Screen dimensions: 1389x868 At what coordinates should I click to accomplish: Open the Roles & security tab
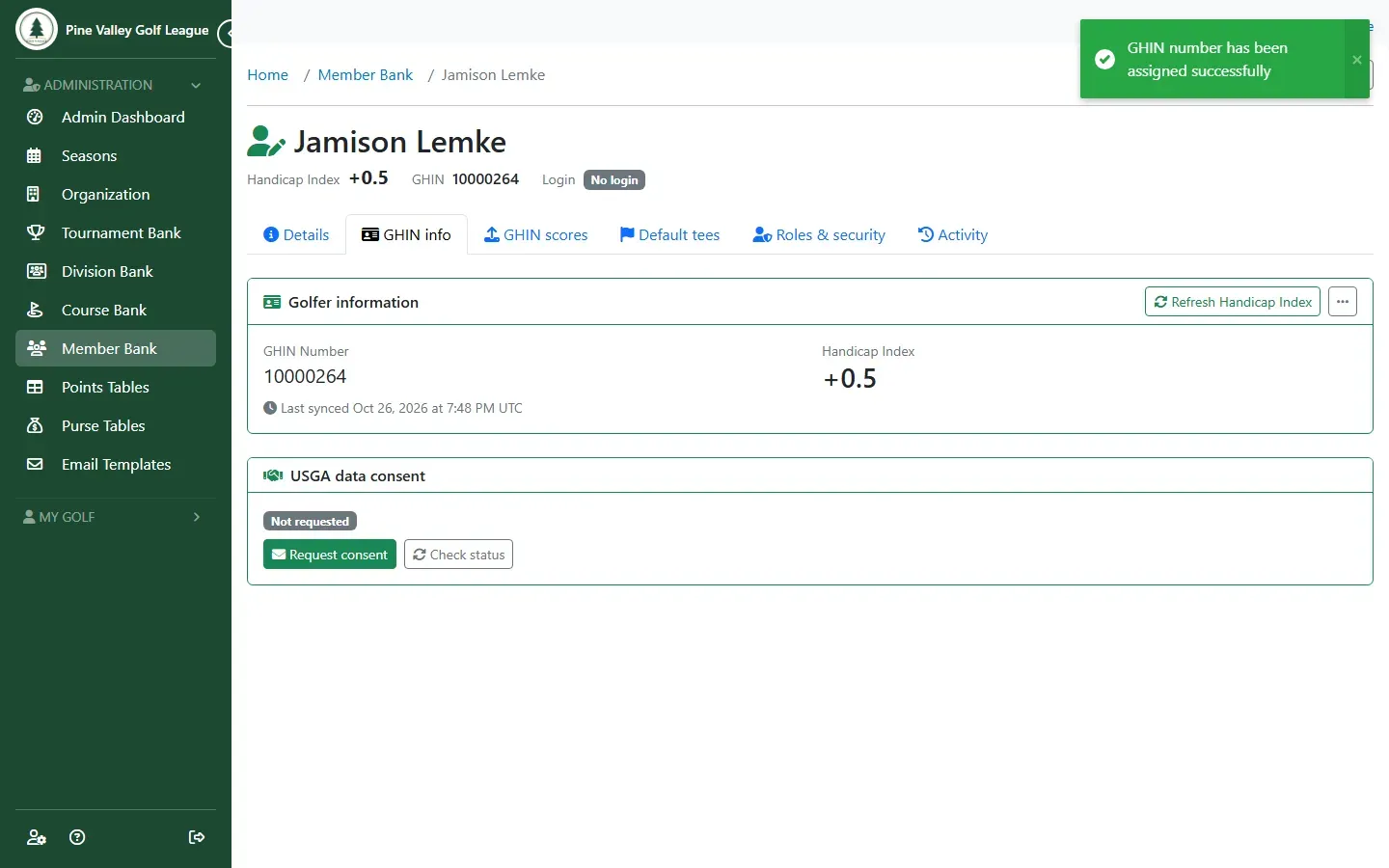point(819,234)
